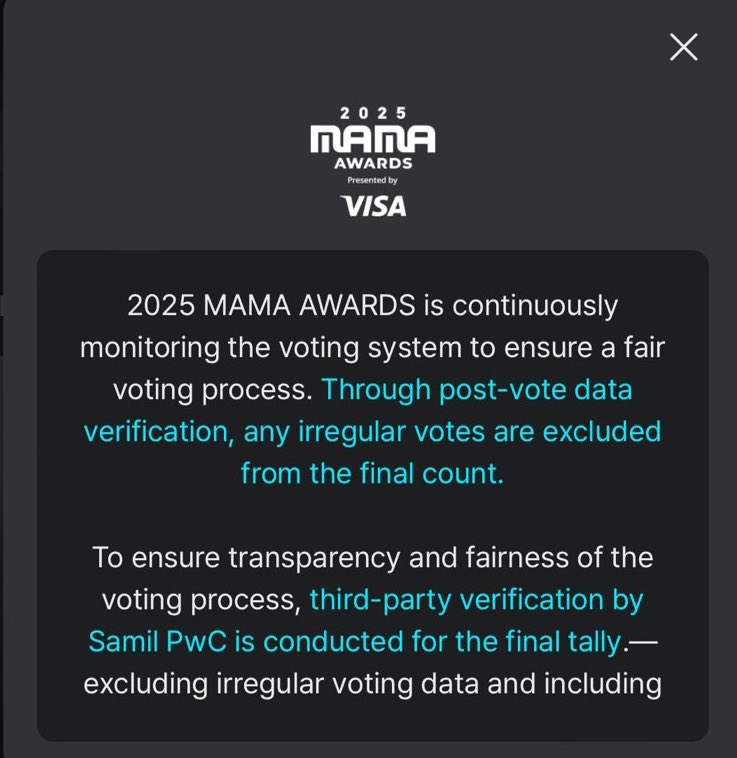This screenshot has width=737, height=758.
Task: Click "excluding irregular voting data and including" line
Action: [x=372, y=684]
